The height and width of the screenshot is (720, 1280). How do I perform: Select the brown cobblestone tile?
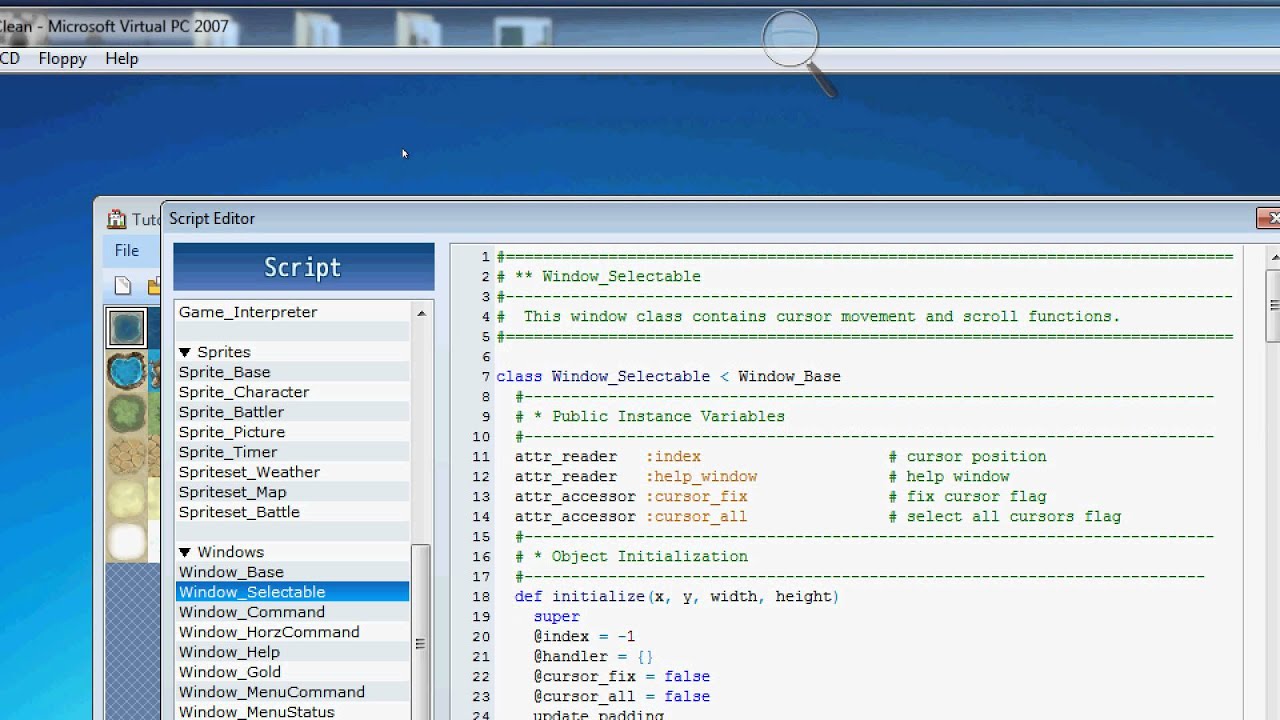click(x=127, y=457)
